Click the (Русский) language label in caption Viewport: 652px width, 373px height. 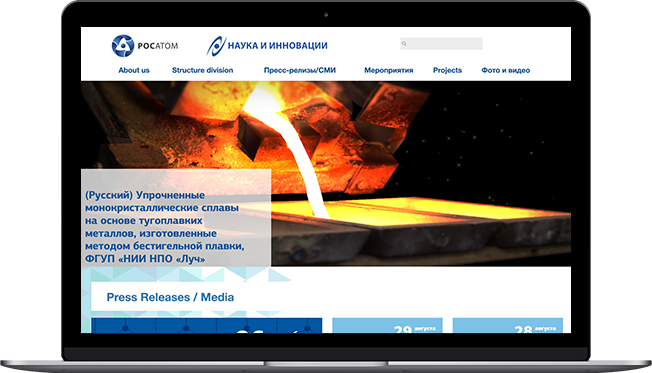pyautogui.click(x=109, y=195)
